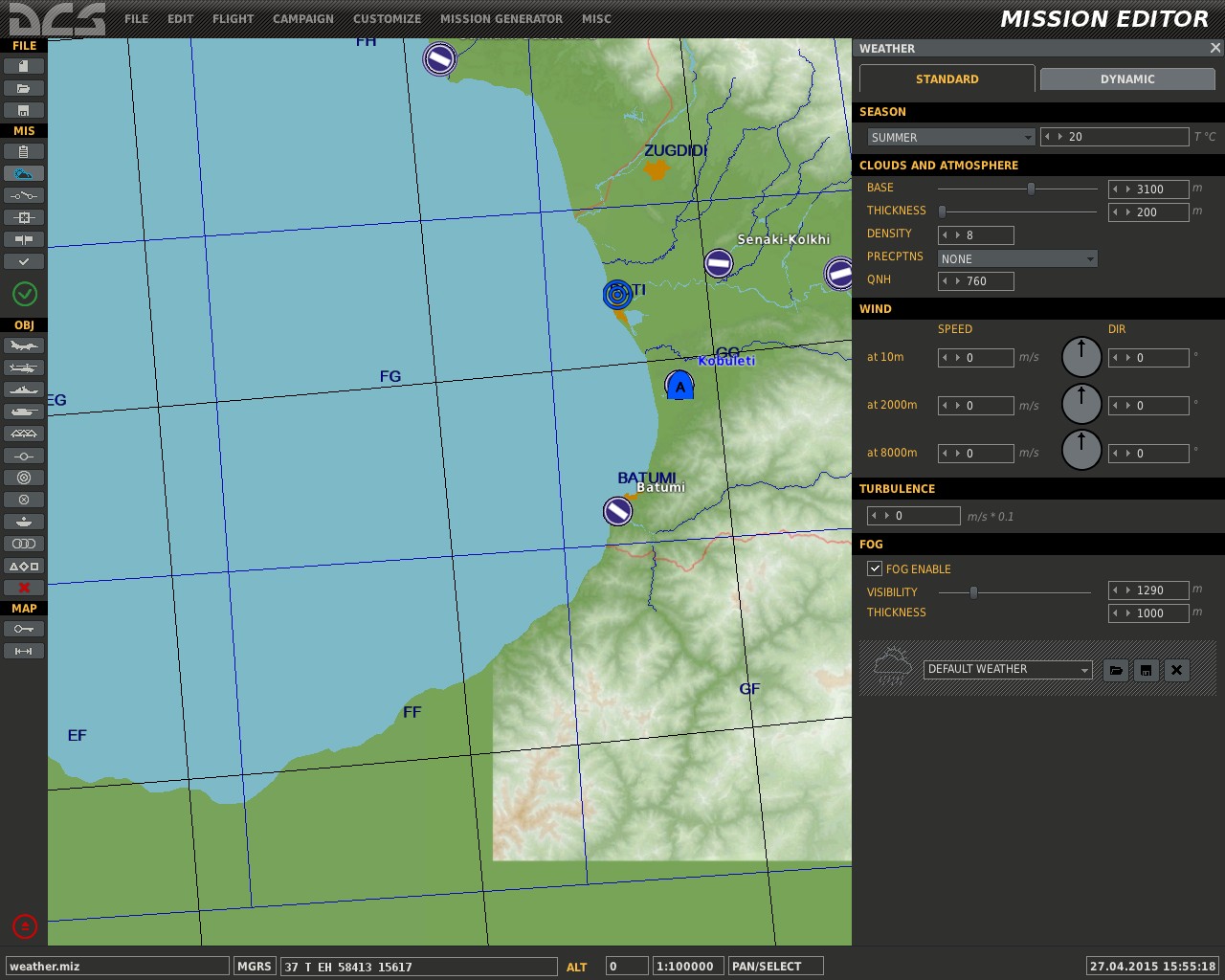The width and height of the screenshot is (1225, 980).
Task: Click the wind direction dial at 2000m
Action: pos(1081,405)
